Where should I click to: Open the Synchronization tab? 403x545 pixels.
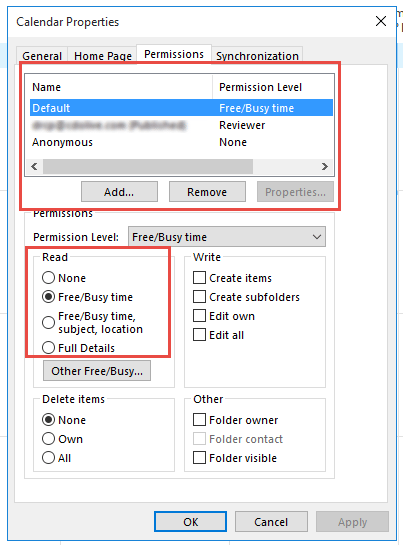click(x=257, y=56)
